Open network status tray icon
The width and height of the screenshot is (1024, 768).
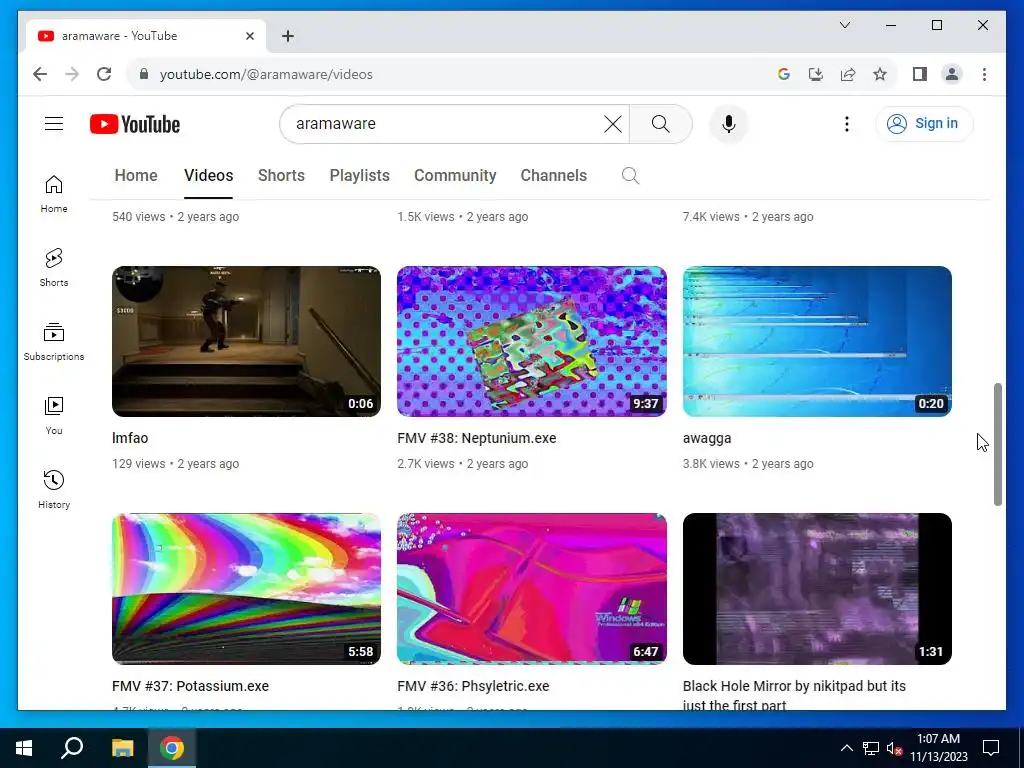point(871,748)
